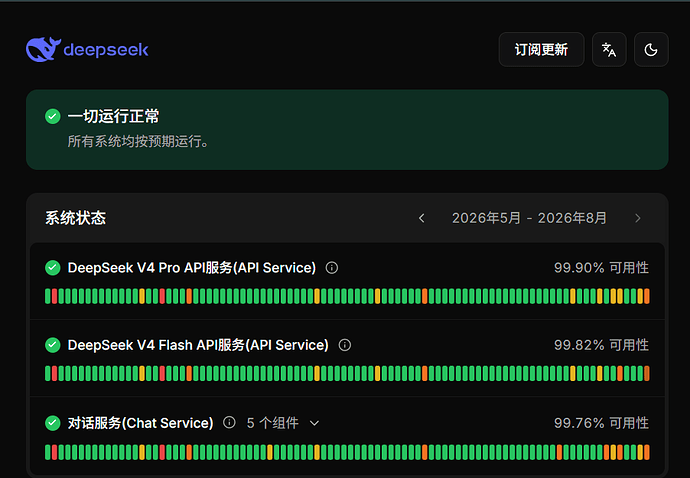690x478 pixels.
Task: Click green check icon in 一切运行正常 banner
Action: pyautogui.click(x=53, y=116)
